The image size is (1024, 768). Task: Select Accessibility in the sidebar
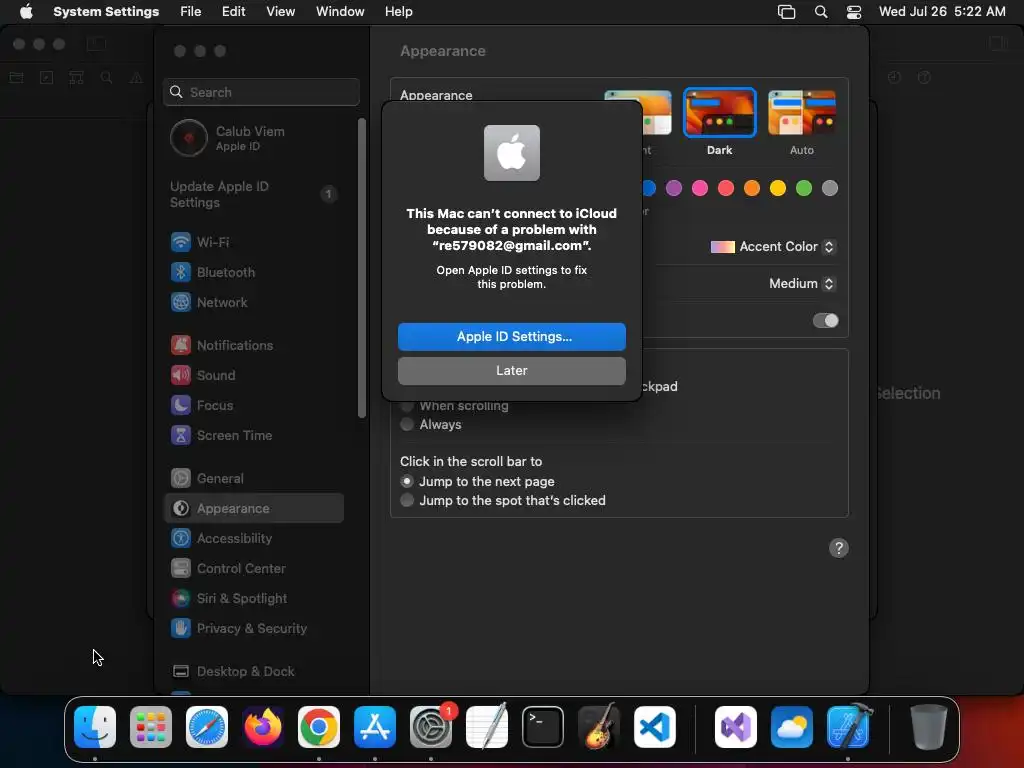221,538
